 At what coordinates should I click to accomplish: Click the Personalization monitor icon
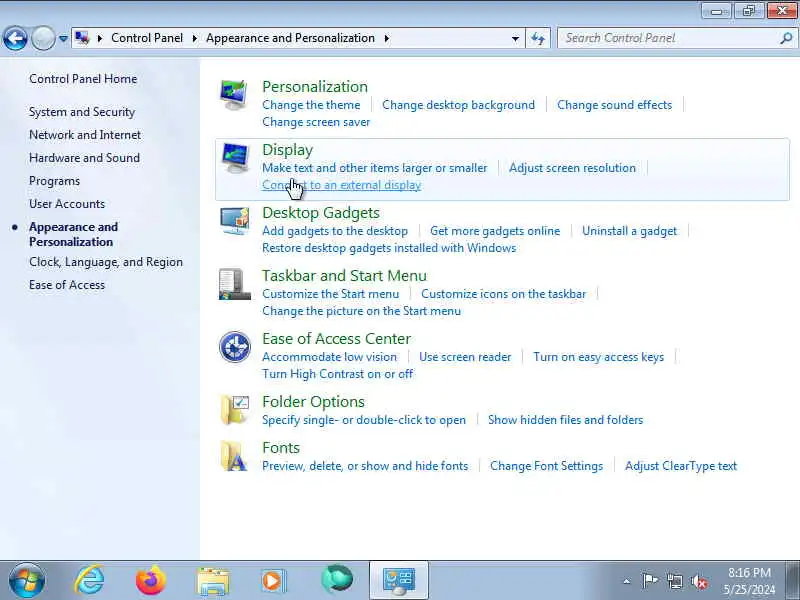234,95
